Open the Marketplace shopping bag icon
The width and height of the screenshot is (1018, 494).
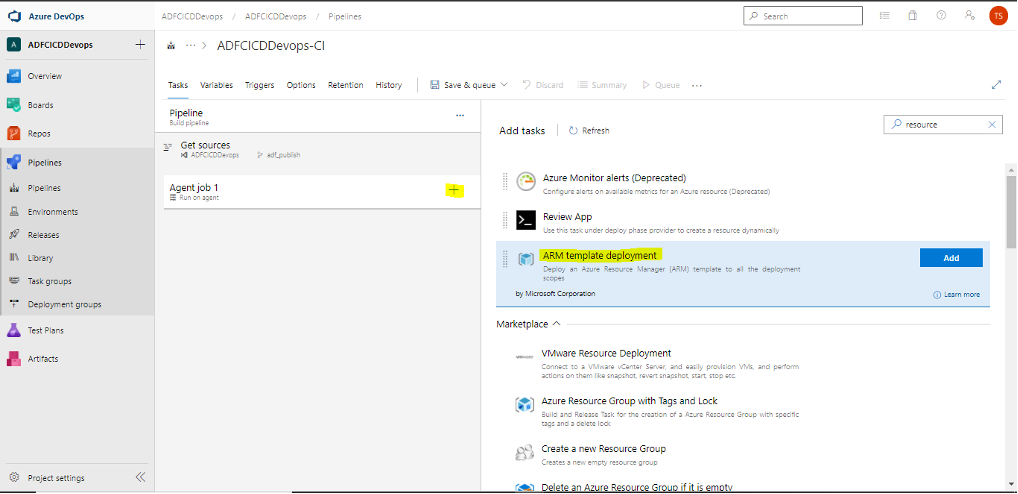913,16
